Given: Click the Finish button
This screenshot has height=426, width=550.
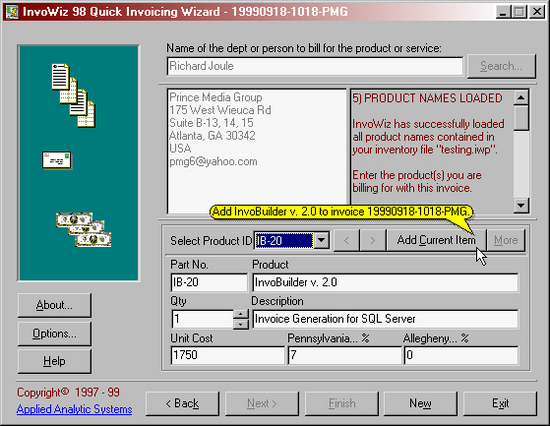Looking at the screenshot, I should point(342,404).
